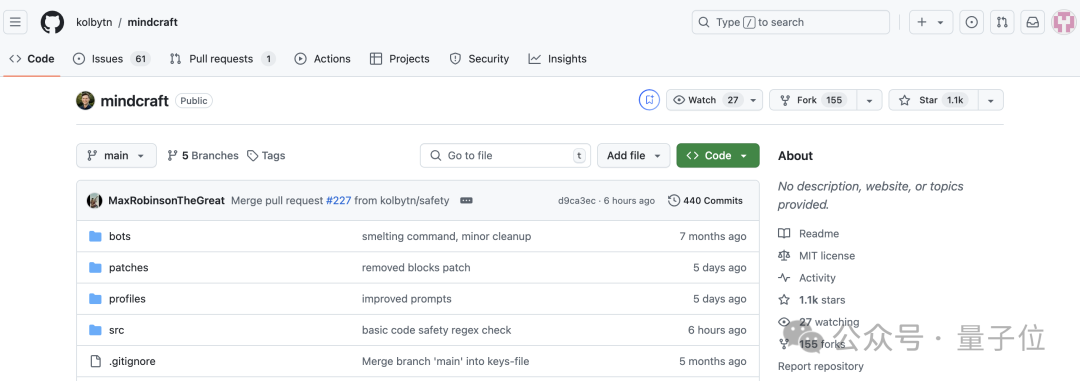Open pull request #227 link
The height and width of the screenshot is (381, 1080).
338,200
